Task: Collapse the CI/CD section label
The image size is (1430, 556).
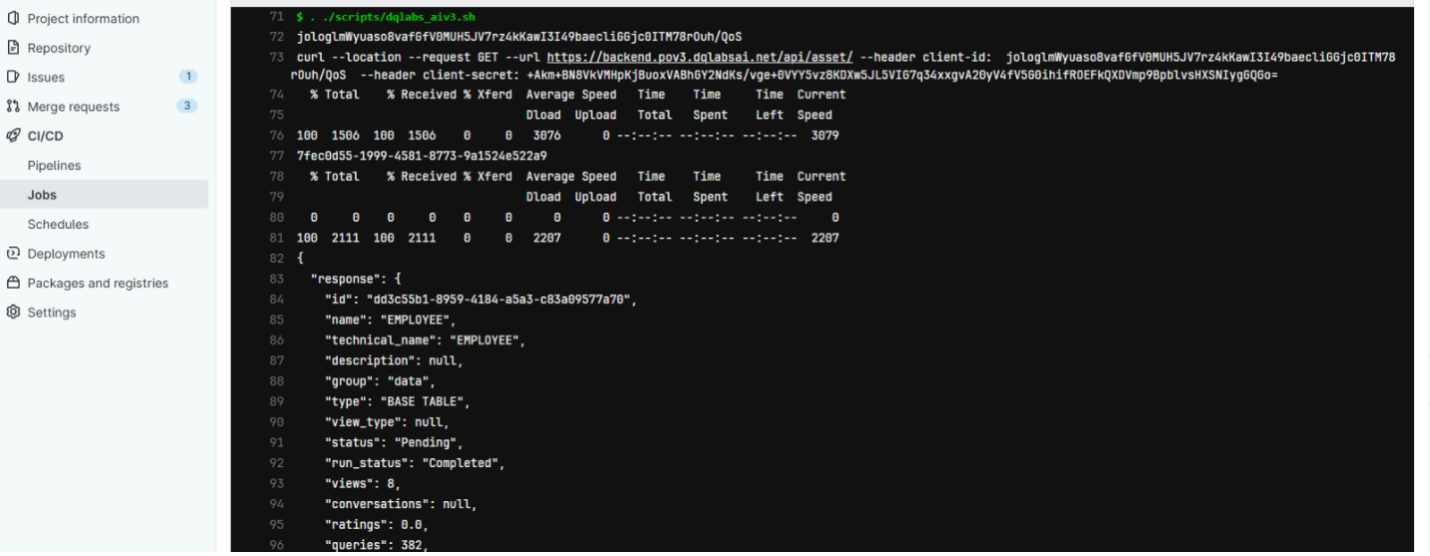Action: 45,136
